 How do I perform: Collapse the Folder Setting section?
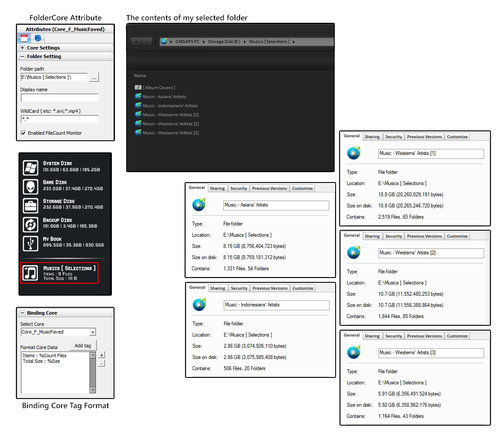tap(22, 56)
